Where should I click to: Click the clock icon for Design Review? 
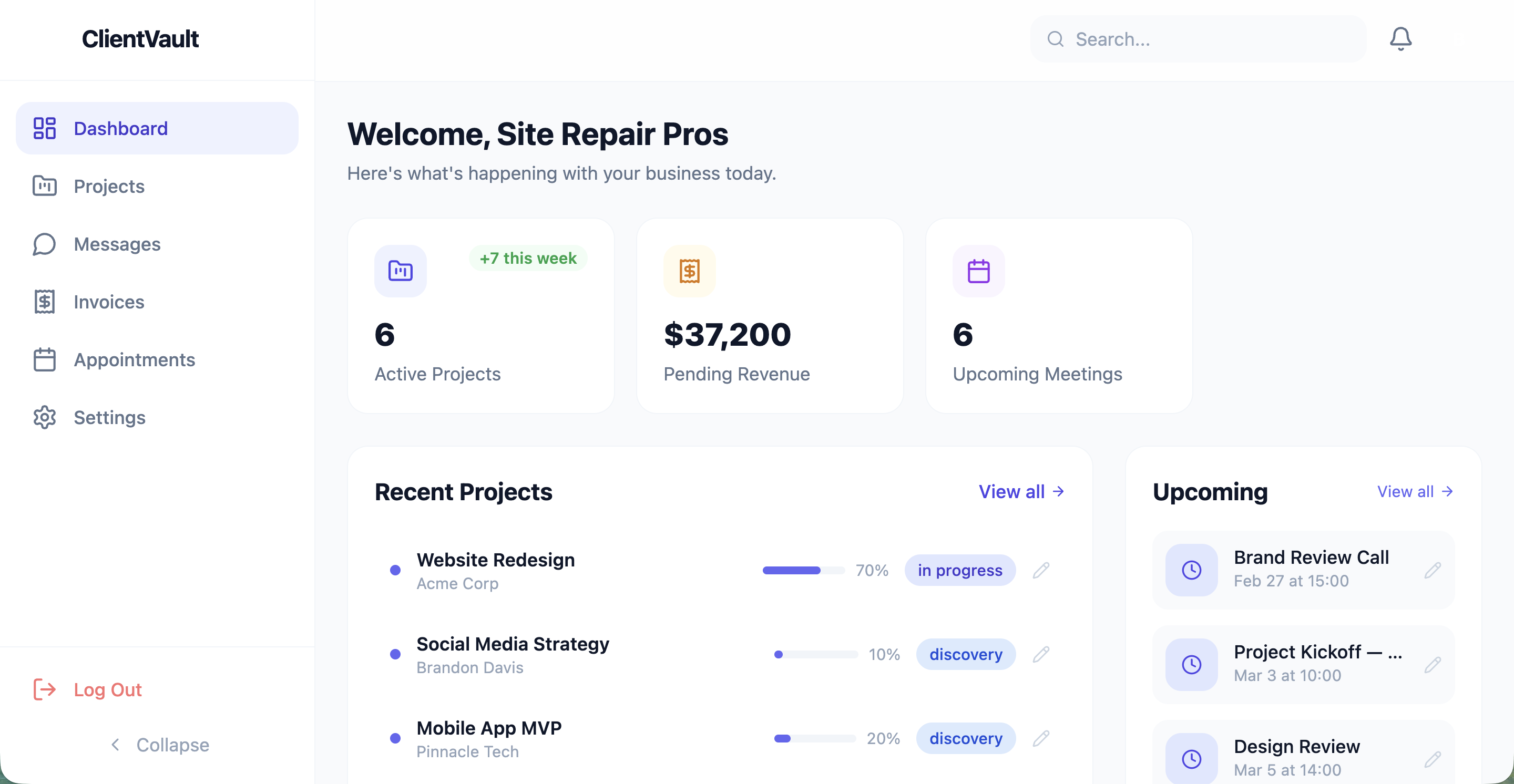click(x=1191, y=758)
